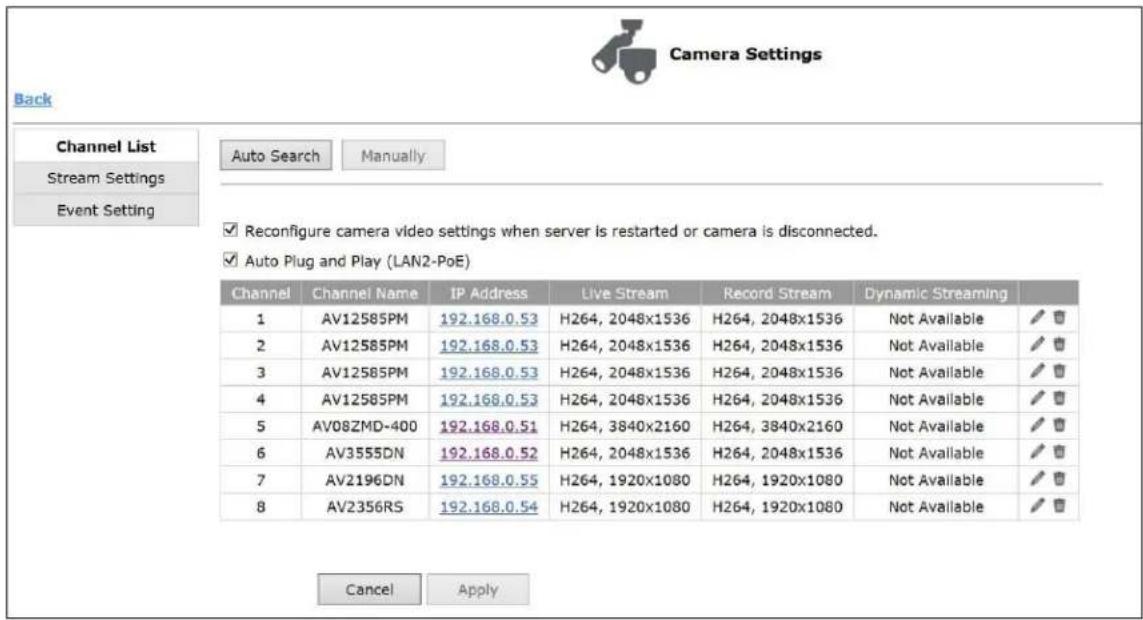Apply the camera settings
The image size is (1143, 620).
click(477, 589)
